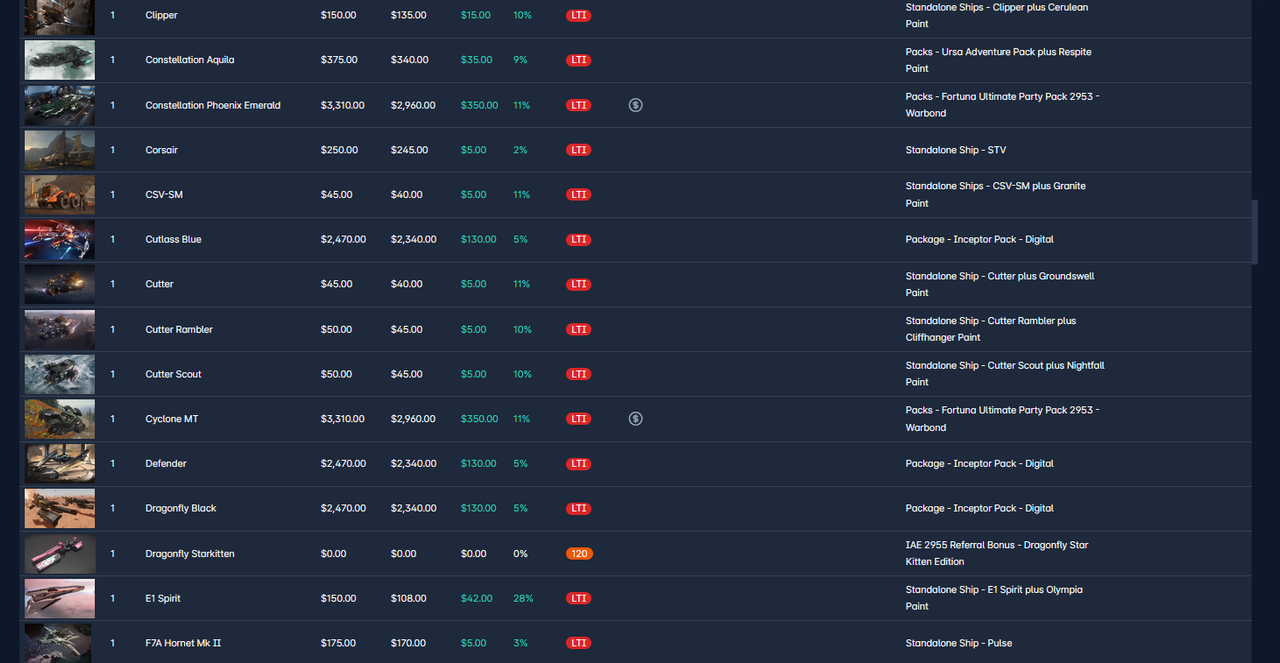
Task: Click the orange 120 badge for Dragonfly Starkitten
Action: click(x=578, y=553)
